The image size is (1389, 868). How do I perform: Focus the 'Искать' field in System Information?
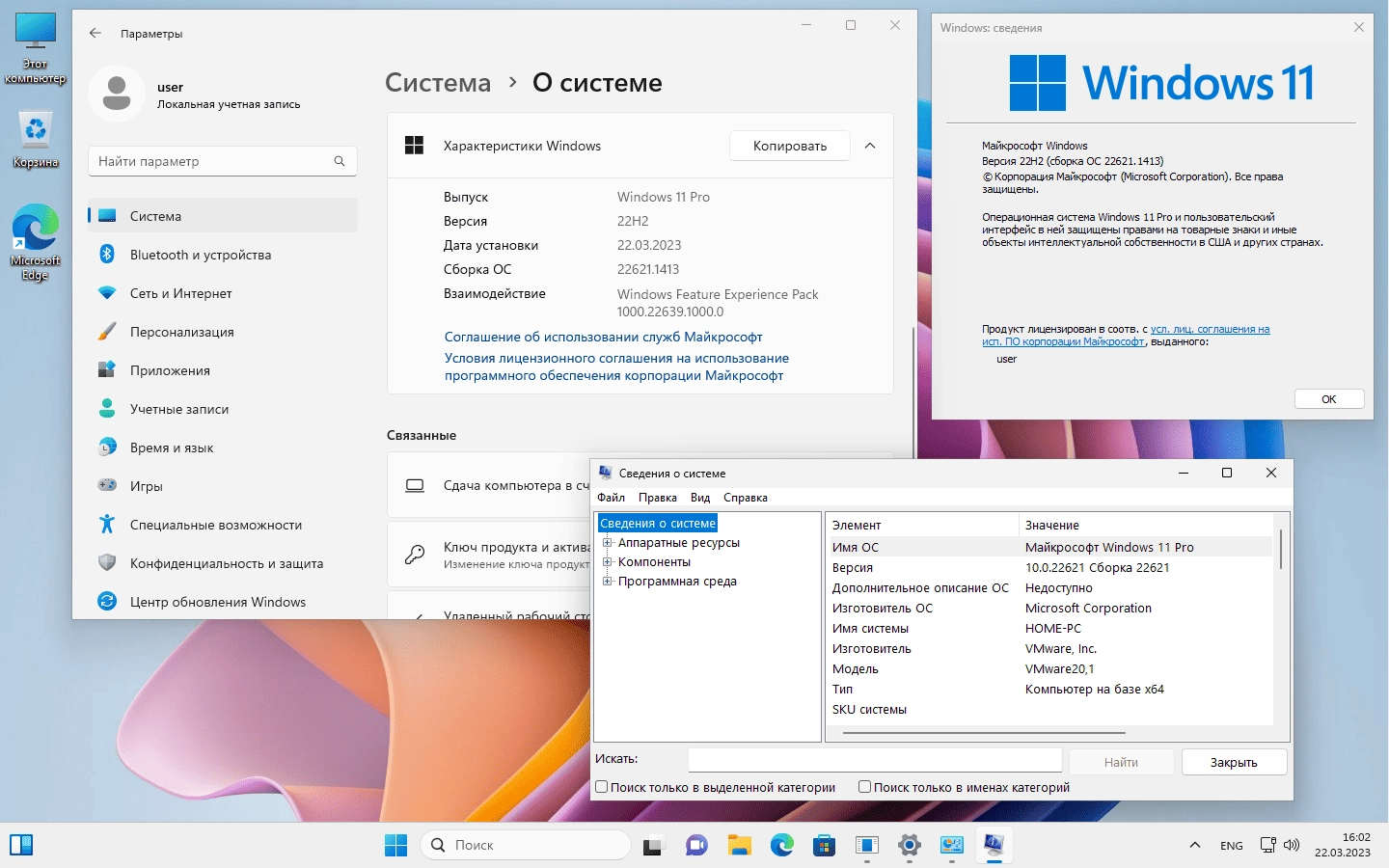875,760
